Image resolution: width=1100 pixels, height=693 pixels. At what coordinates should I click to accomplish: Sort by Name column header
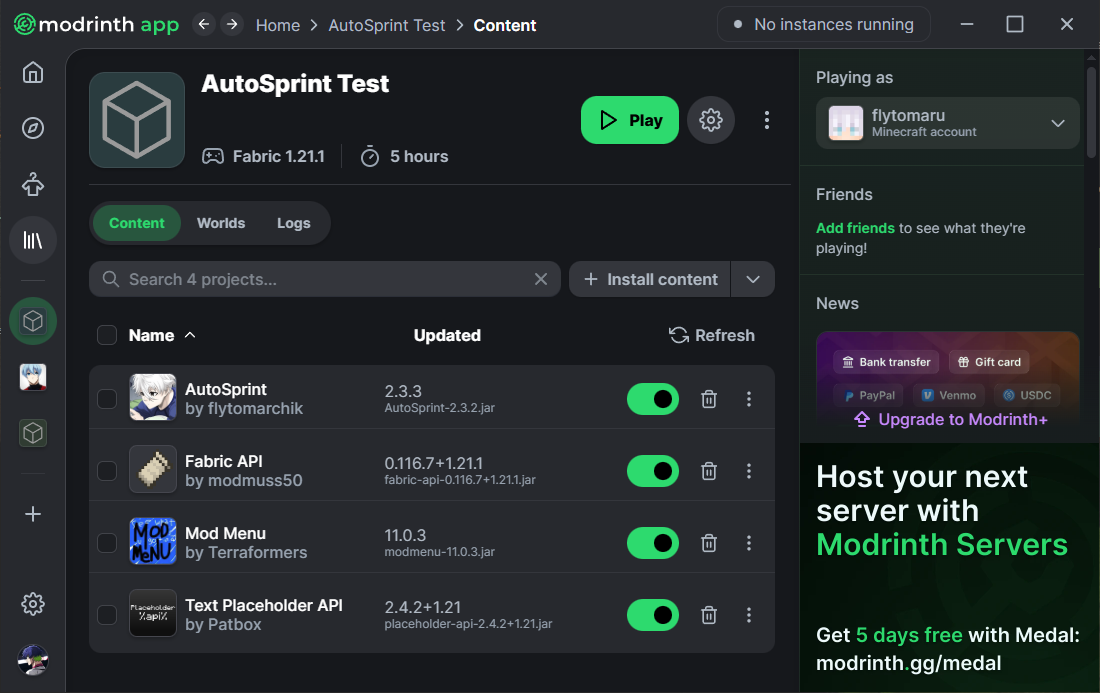coord(161,335)
